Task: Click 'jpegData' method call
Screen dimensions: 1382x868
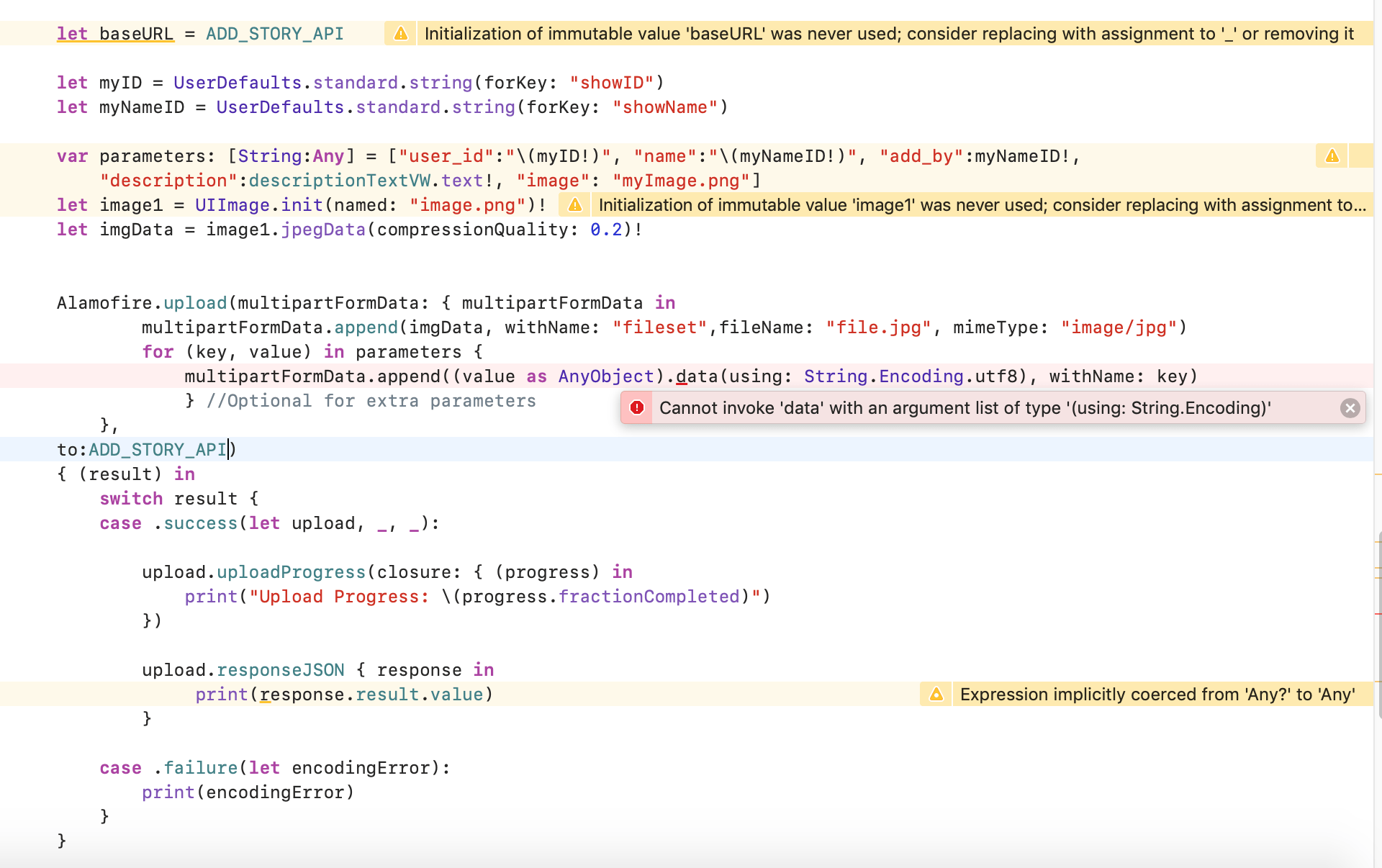Action: (323, 230)
